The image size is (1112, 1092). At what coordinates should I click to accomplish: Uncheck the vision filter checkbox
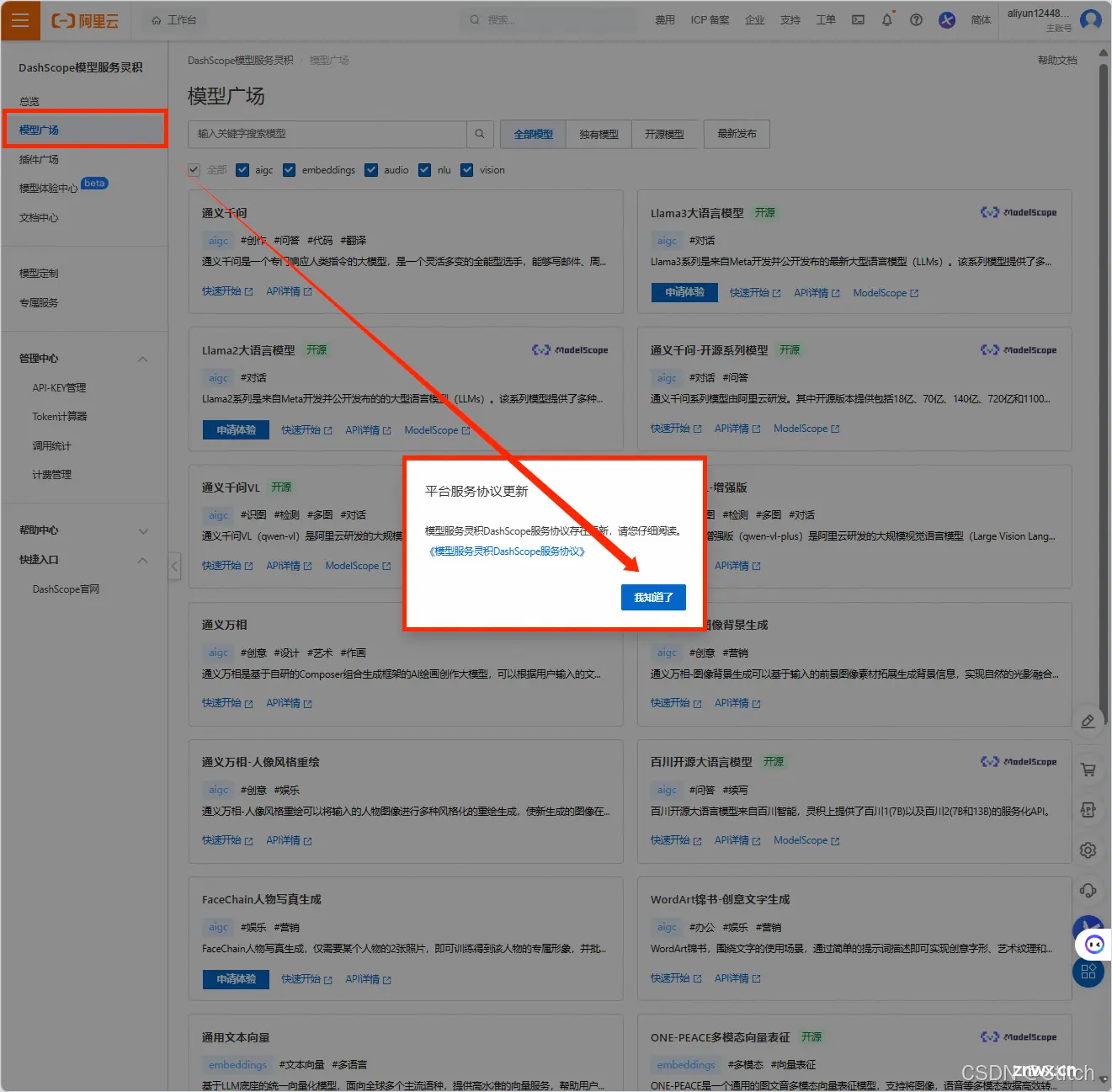point(467,170)
